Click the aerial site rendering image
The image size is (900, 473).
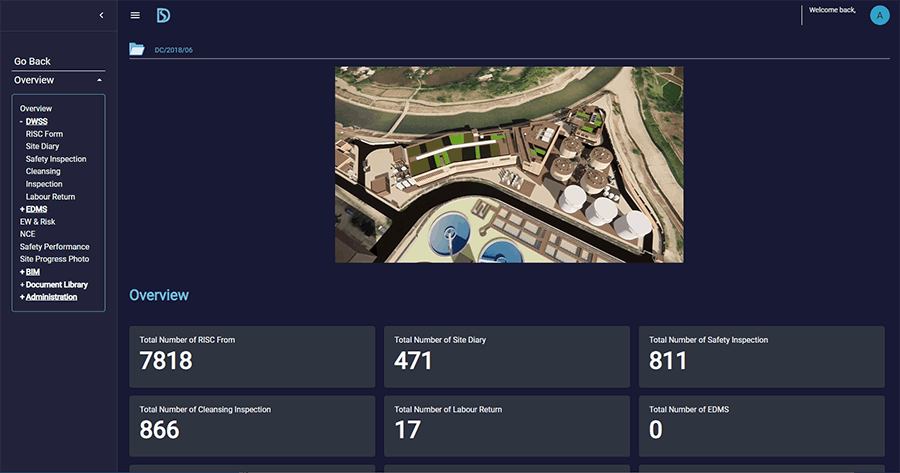coord(509,165)
